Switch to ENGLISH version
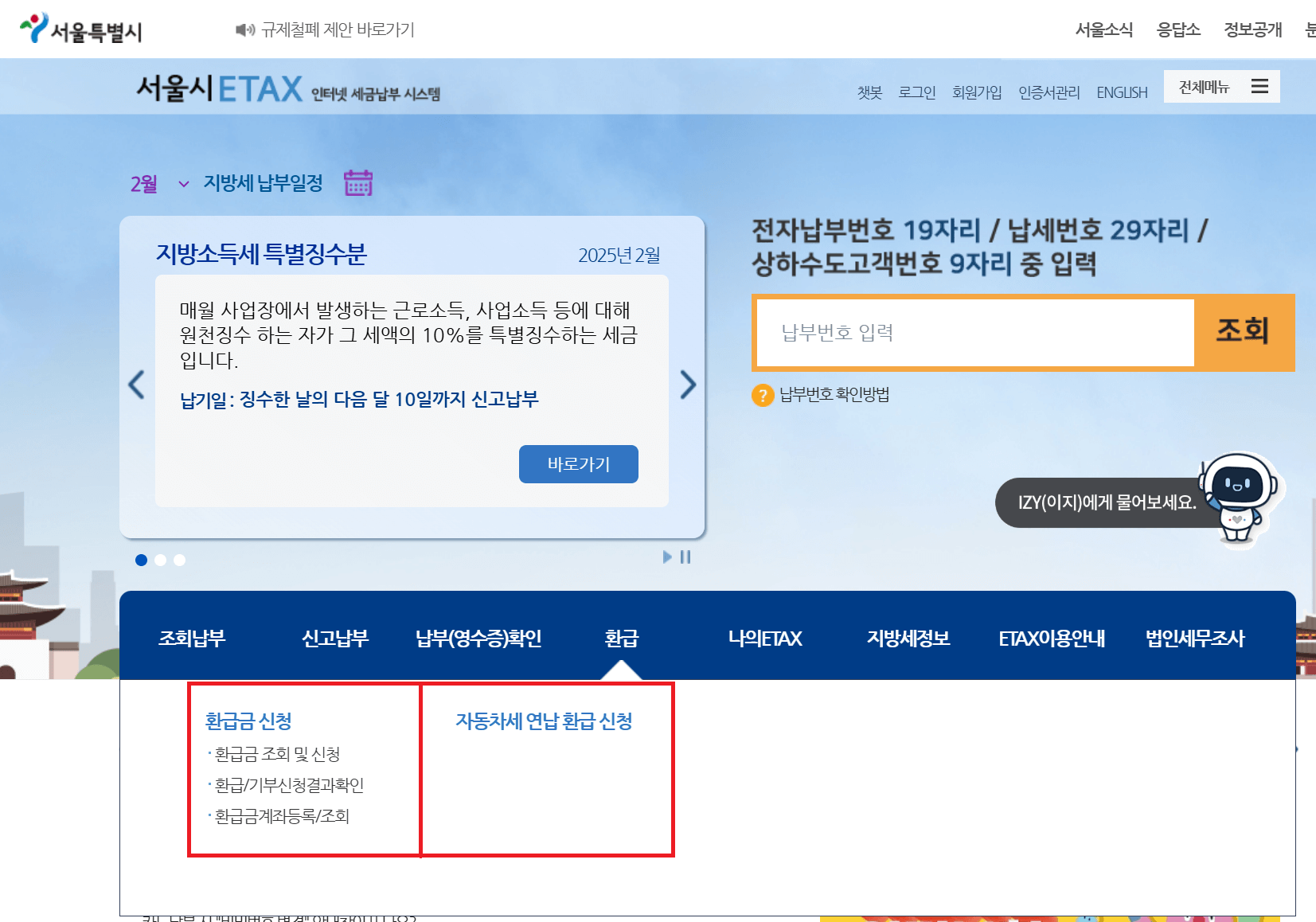This screenshot has width=1316, height=922. tap(1122, 92)
